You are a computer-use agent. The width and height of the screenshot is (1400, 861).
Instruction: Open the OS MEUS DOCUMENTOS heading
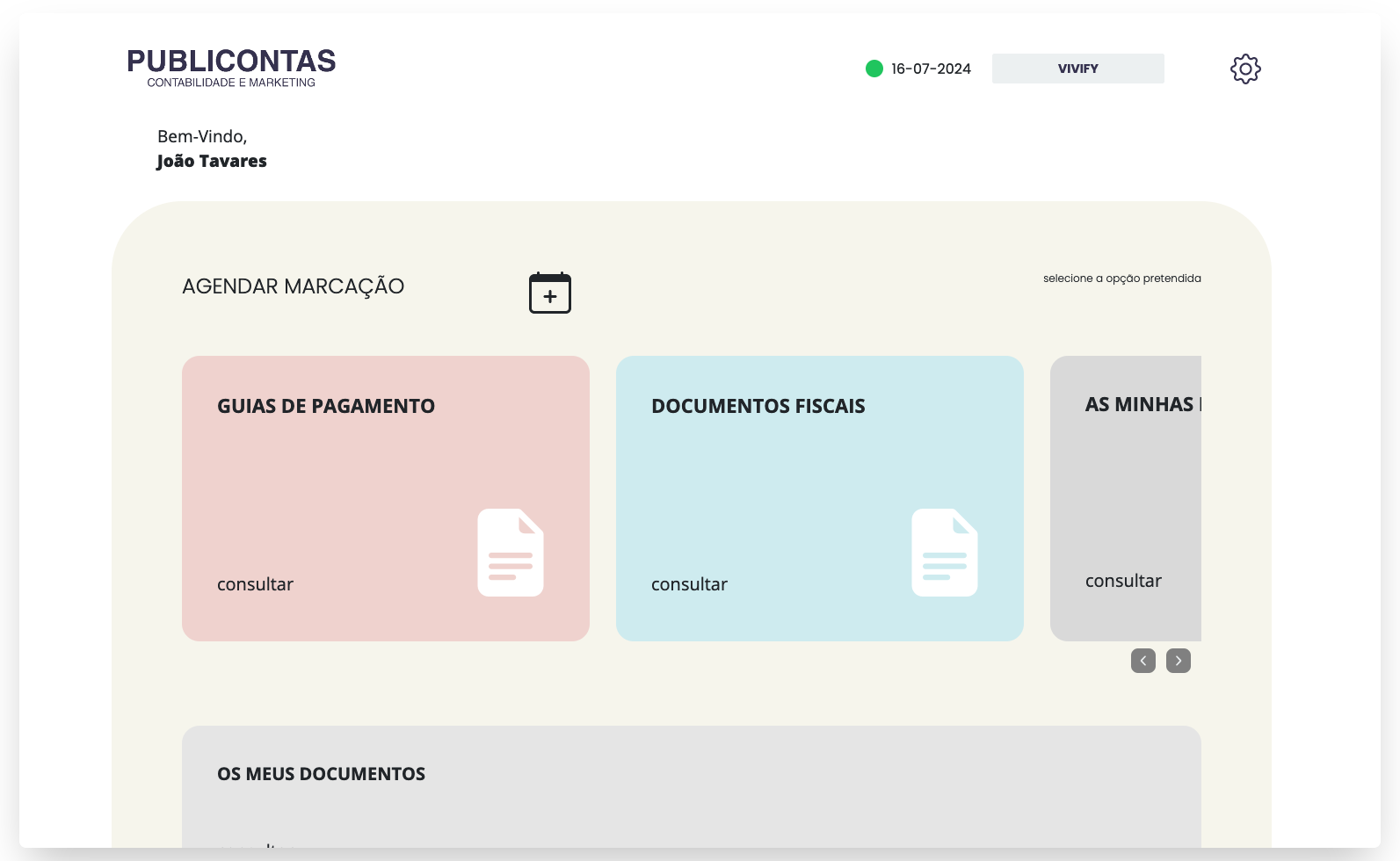(x=321, y=774)
